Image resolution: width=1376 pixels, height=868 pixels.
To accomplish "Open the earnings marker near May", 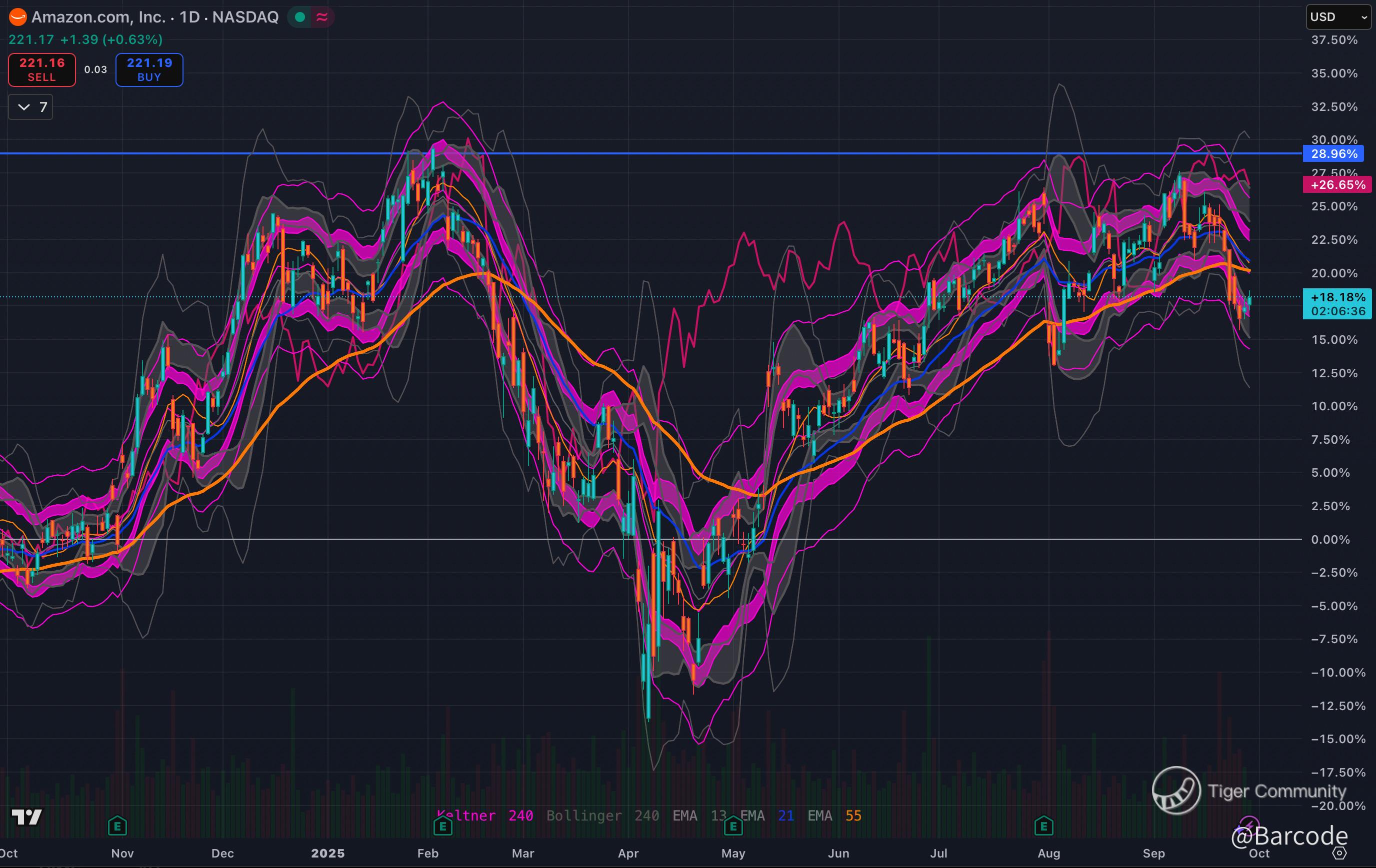I will tap(733, 826).
